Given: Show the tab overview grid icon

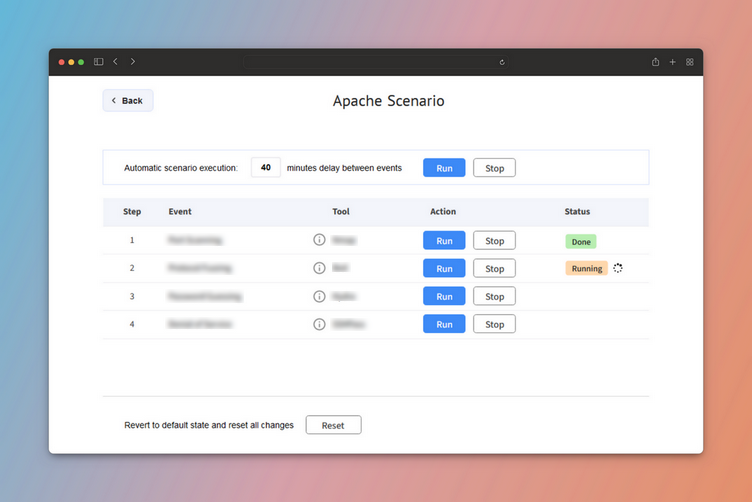Looking at the screenshot, I should (x=690, y=62).
